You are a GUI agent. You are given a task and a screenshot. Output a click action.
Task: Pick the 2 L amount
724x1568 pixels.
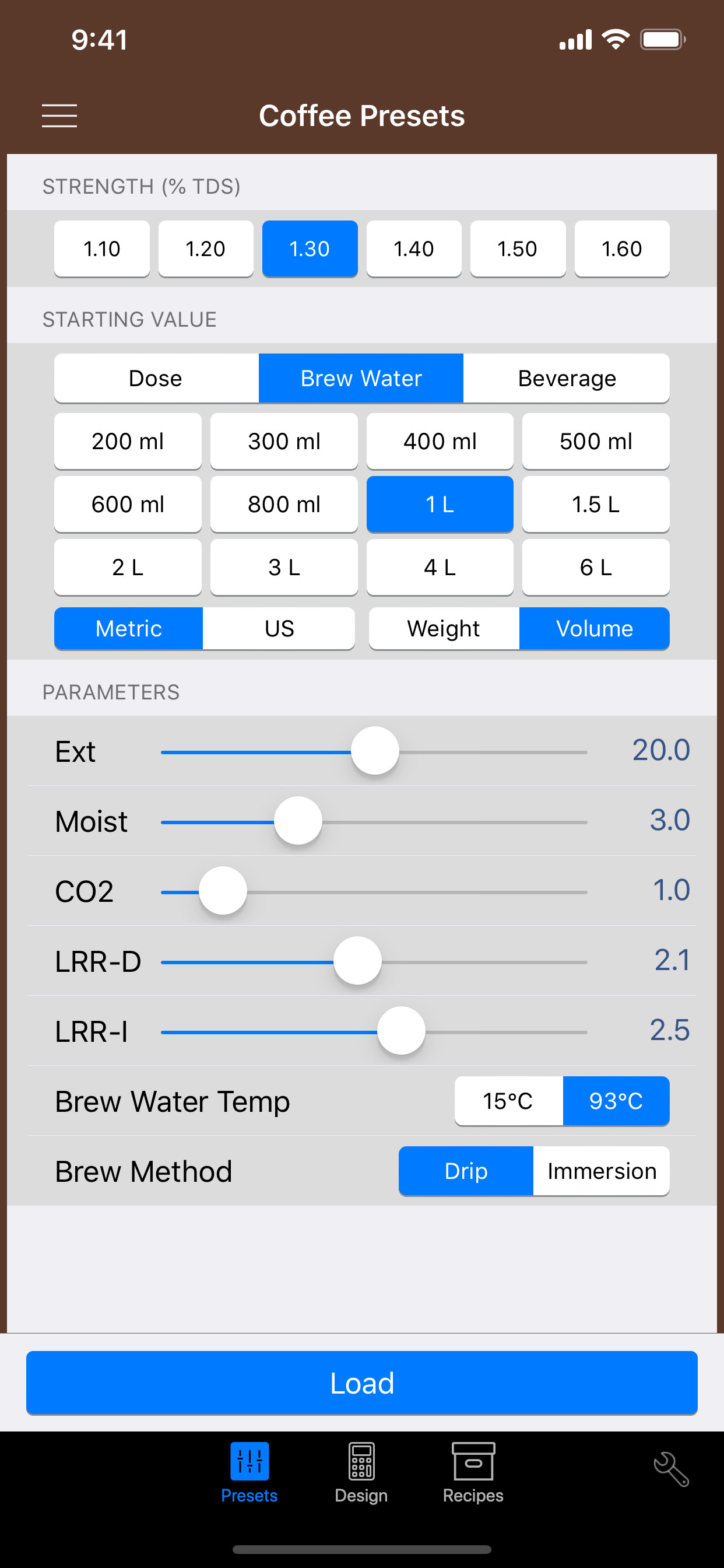(128, 568)
